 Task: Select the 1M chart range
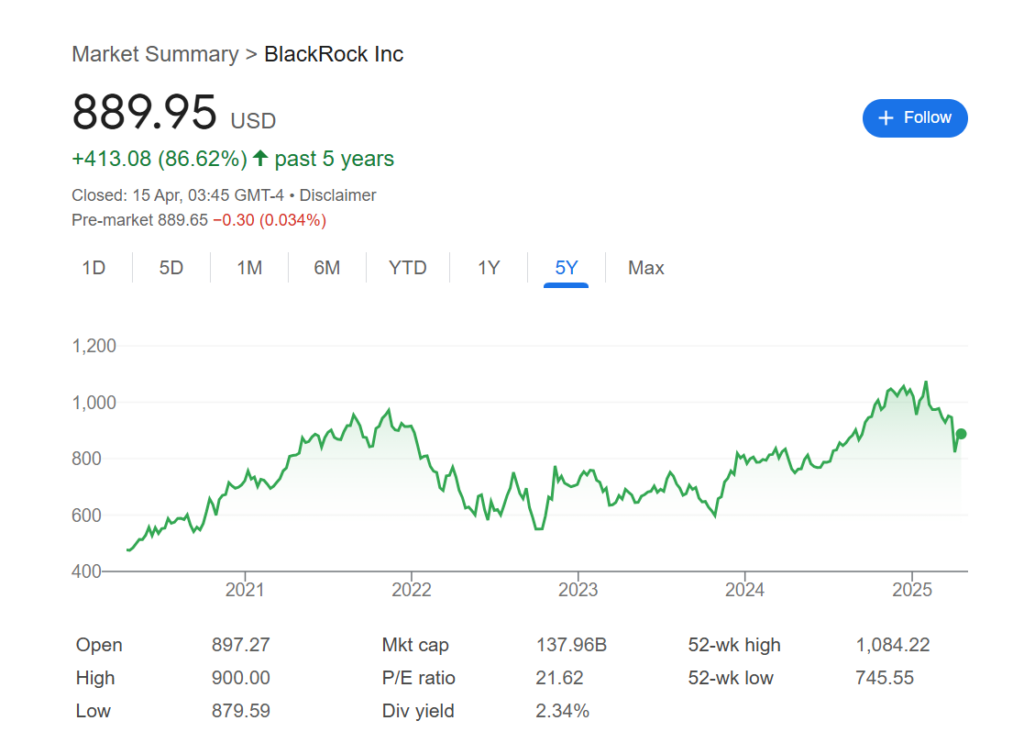pyautogui.click(x=249, y=268)
